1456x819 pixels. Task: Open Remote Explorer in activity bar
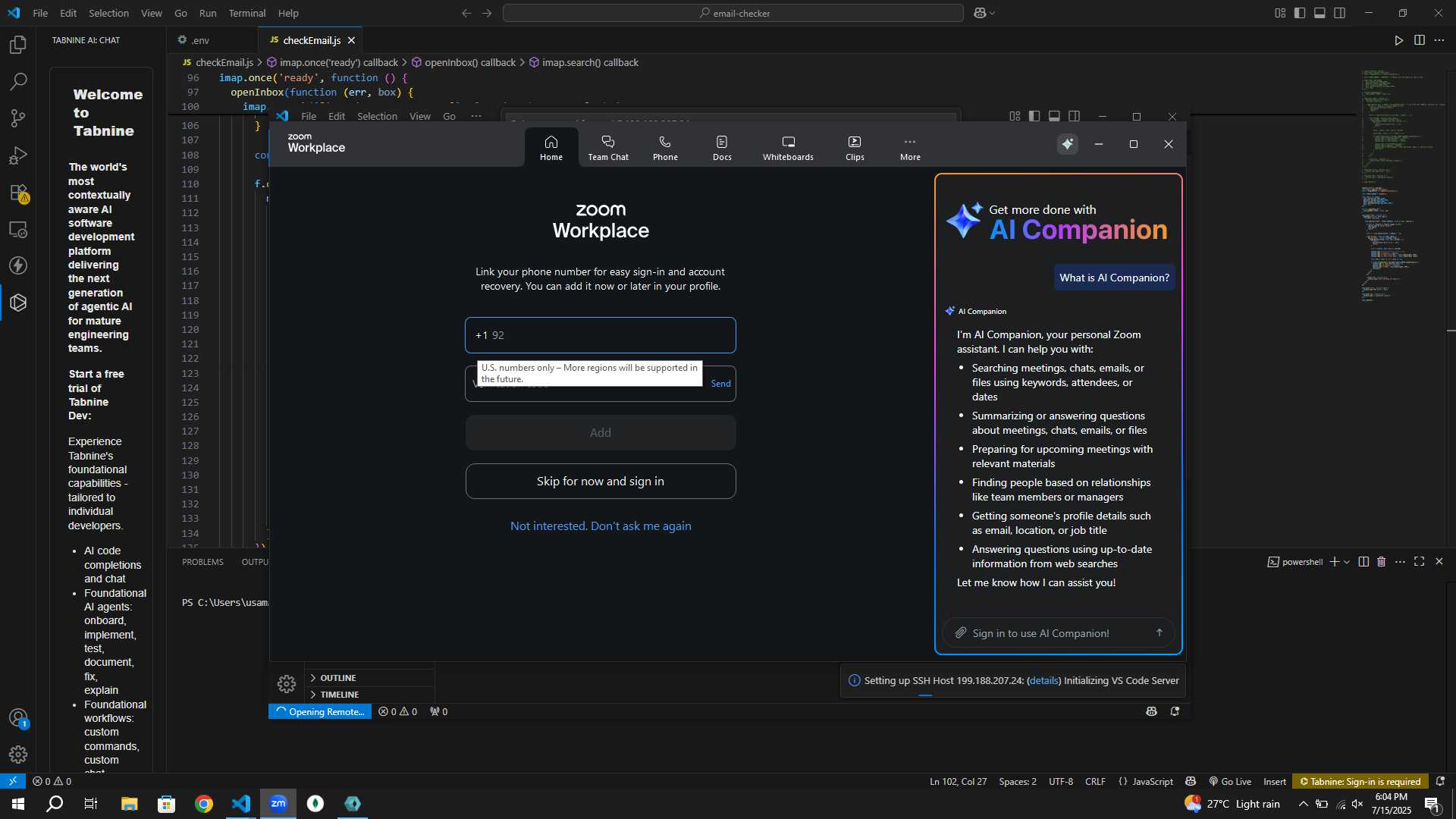18,229
